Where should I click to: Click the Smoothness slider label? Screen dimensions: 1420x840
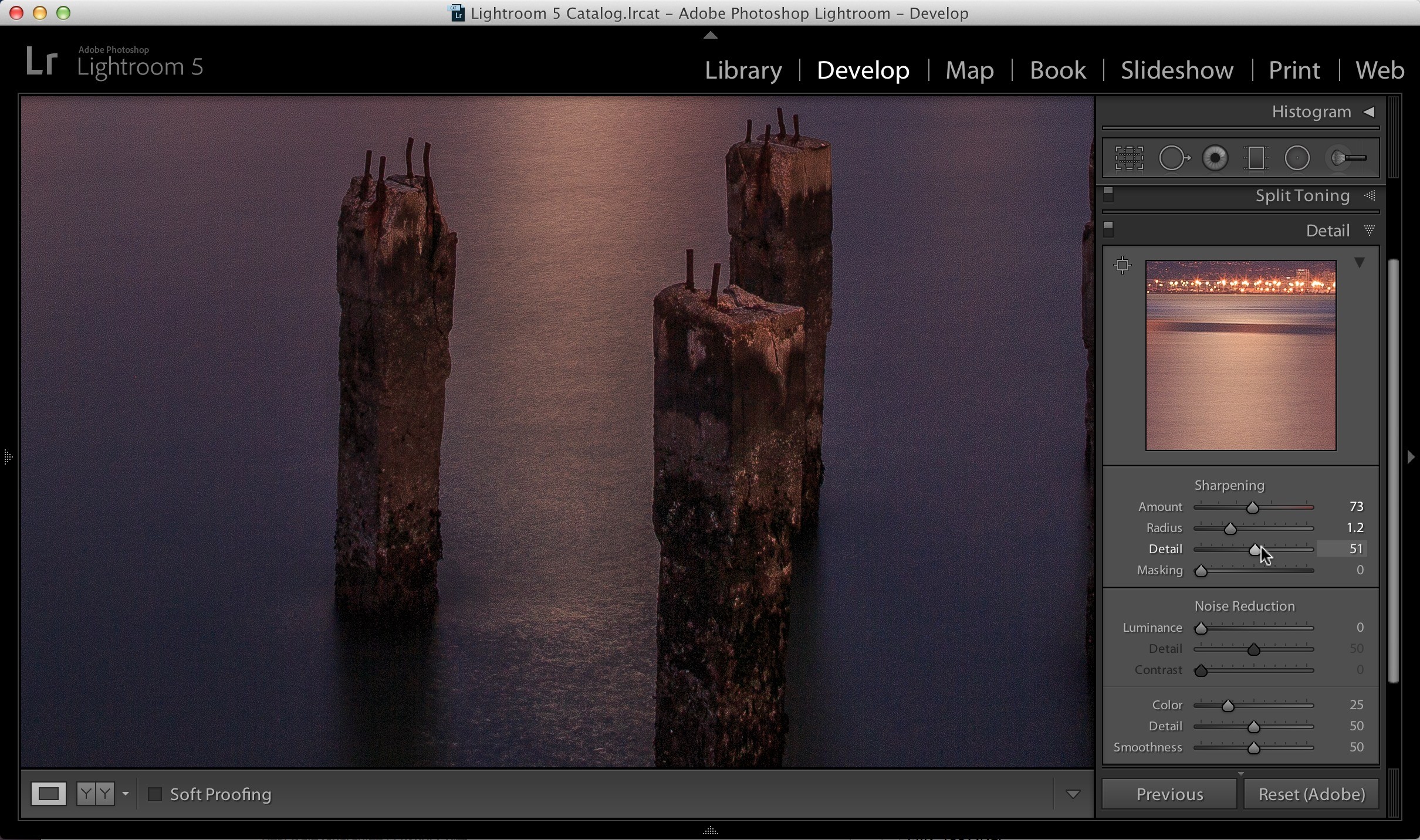tap(1148, 747)
